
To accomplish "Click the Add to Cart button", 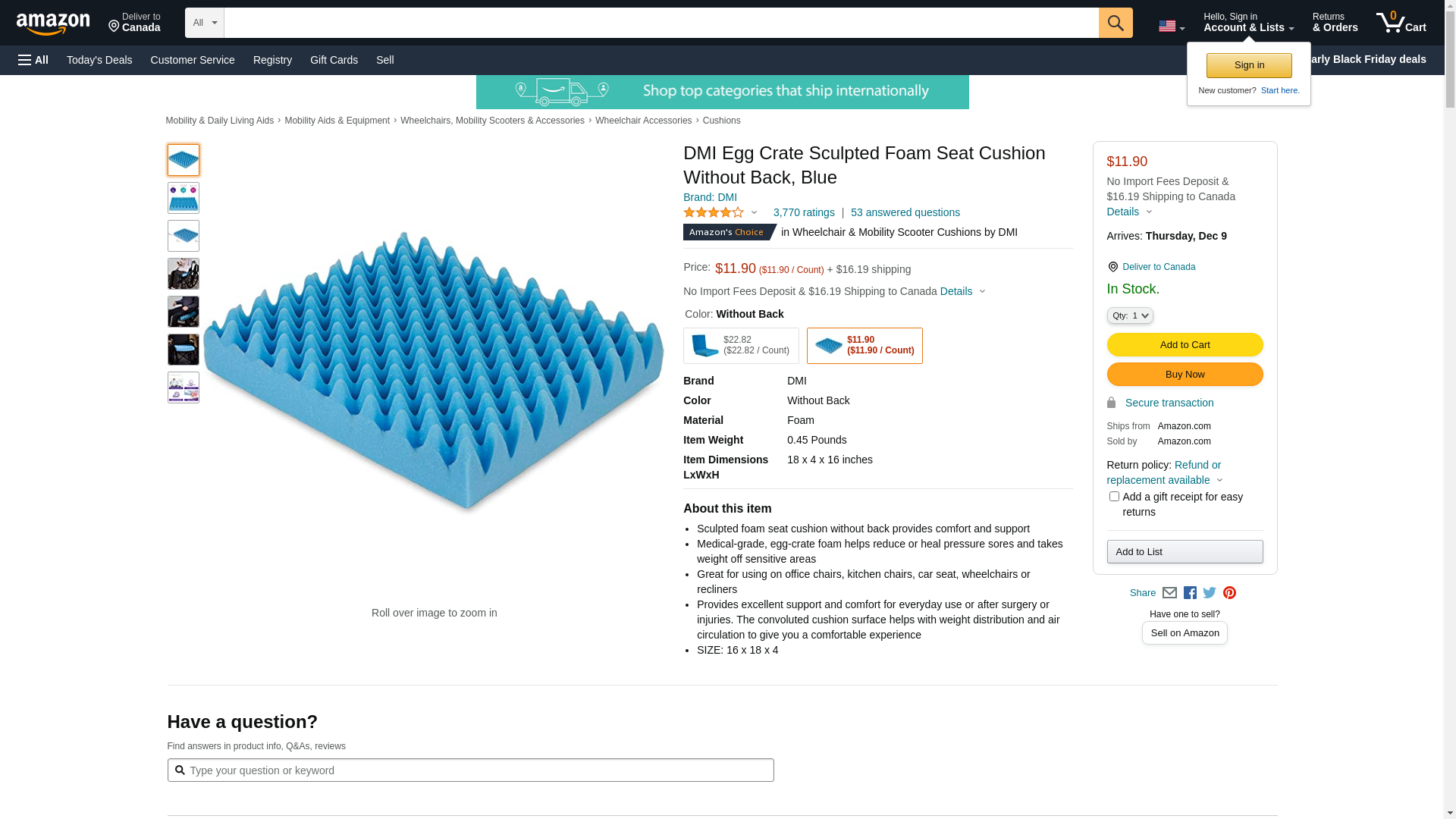I will tap(1185, 345).
